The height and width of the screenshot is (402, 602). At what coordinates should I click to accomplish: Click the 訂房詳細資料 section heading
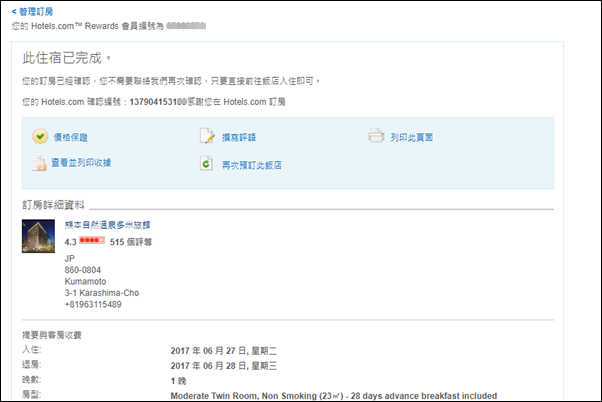(53, 205)
